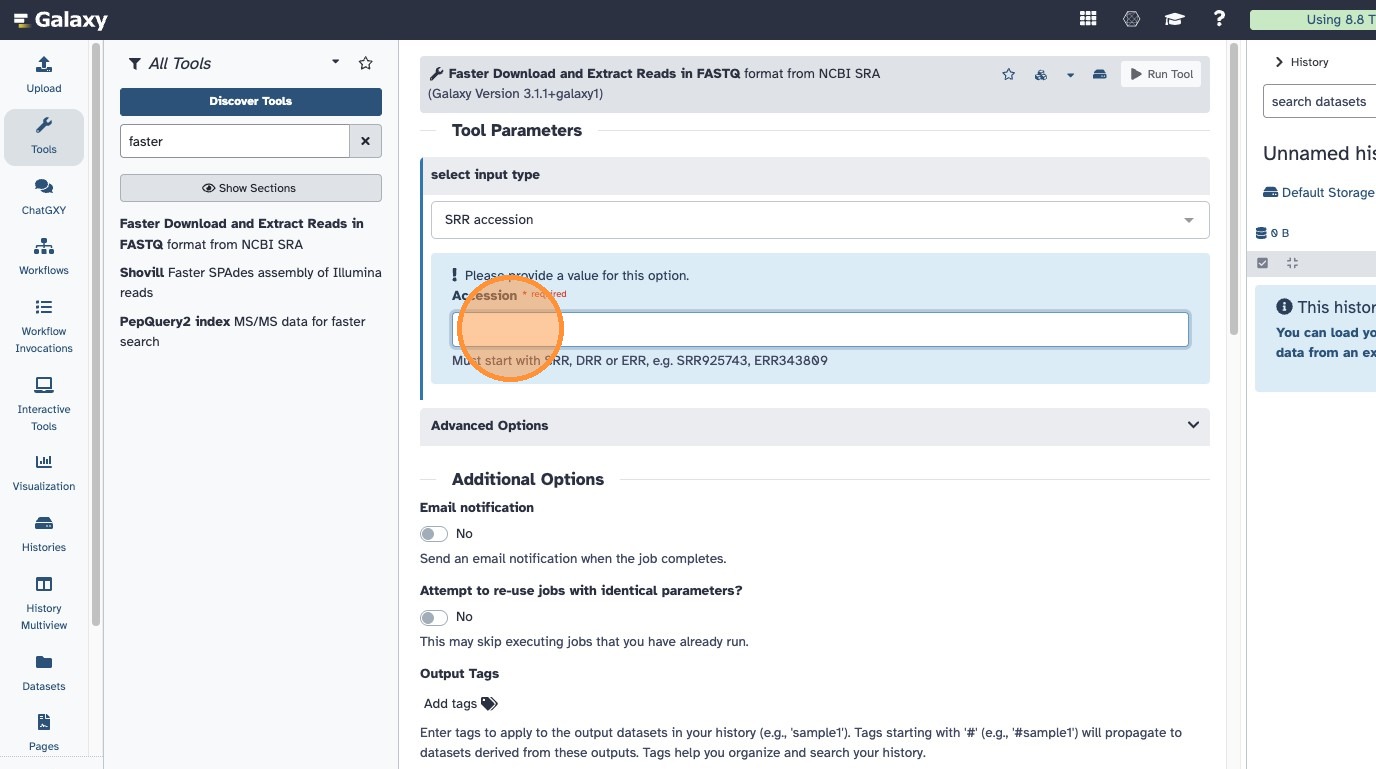Toggle the Email notification switch
This screenshot has width=1376, height=769.
[x=434, y=534]
